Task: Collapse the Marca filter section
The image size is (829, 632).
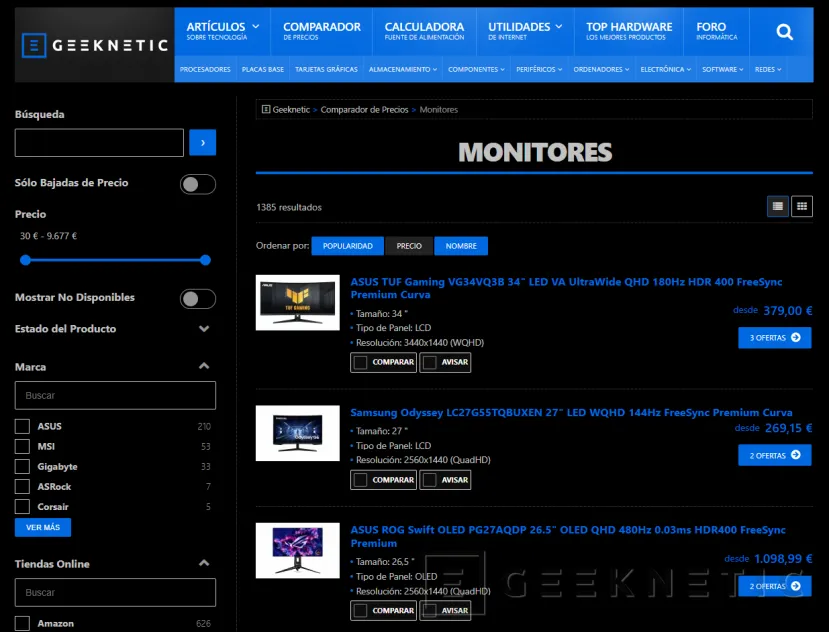Action: tap(204, 366)
